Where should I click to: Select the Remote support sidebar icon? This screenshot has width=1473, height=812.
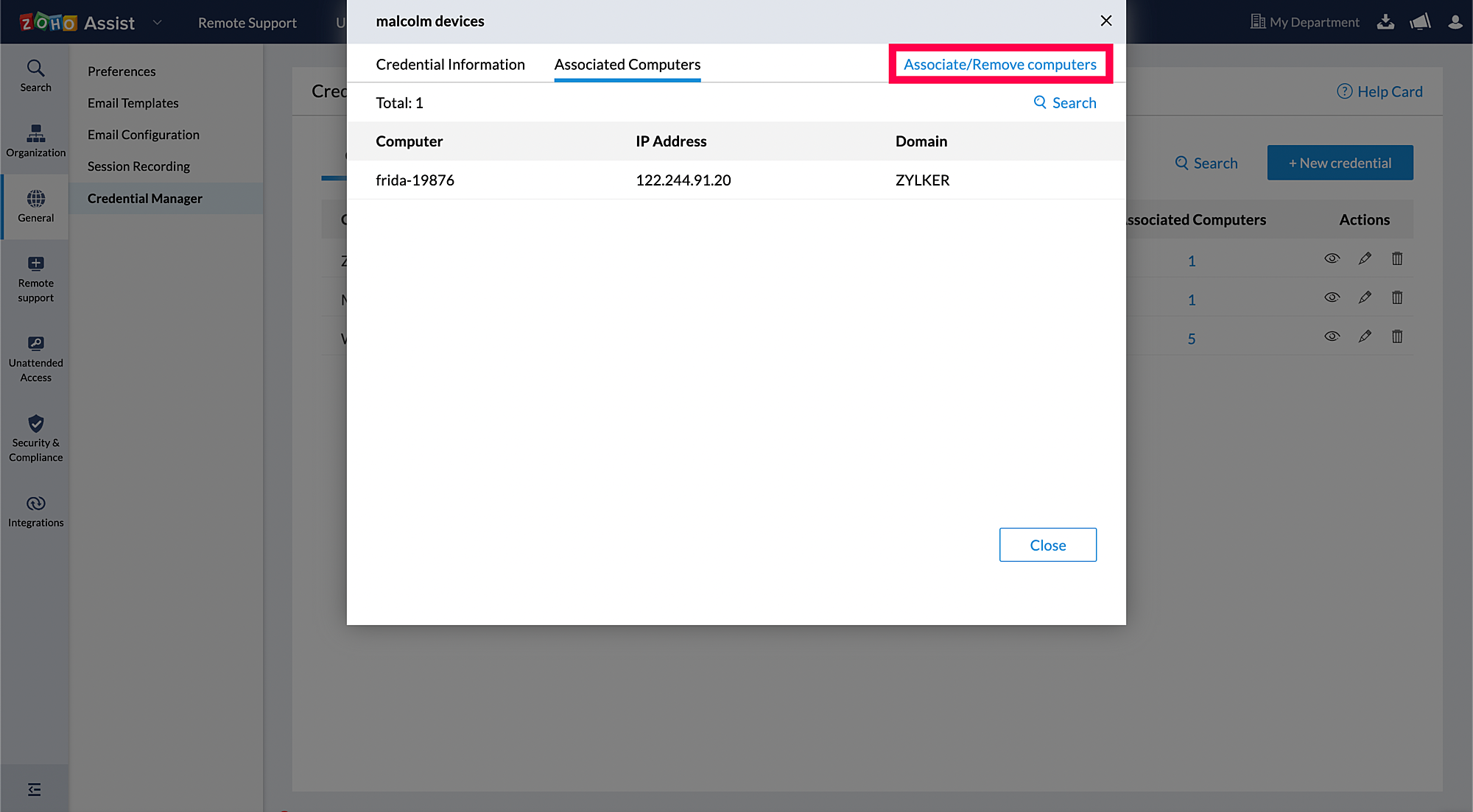click(35, 279)
